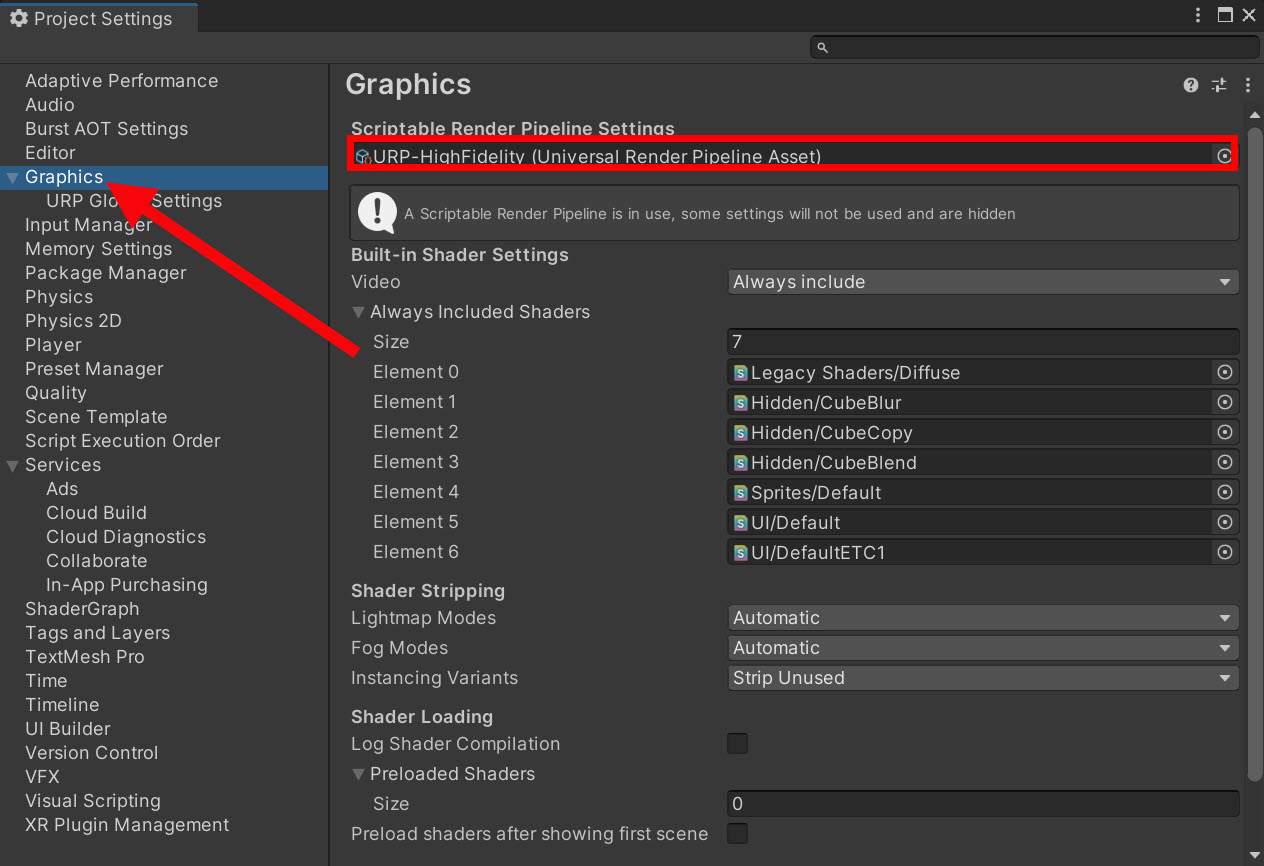Click shader icon of UI/DefaultETC1
1264x866 pixels.
coord(741,552)
